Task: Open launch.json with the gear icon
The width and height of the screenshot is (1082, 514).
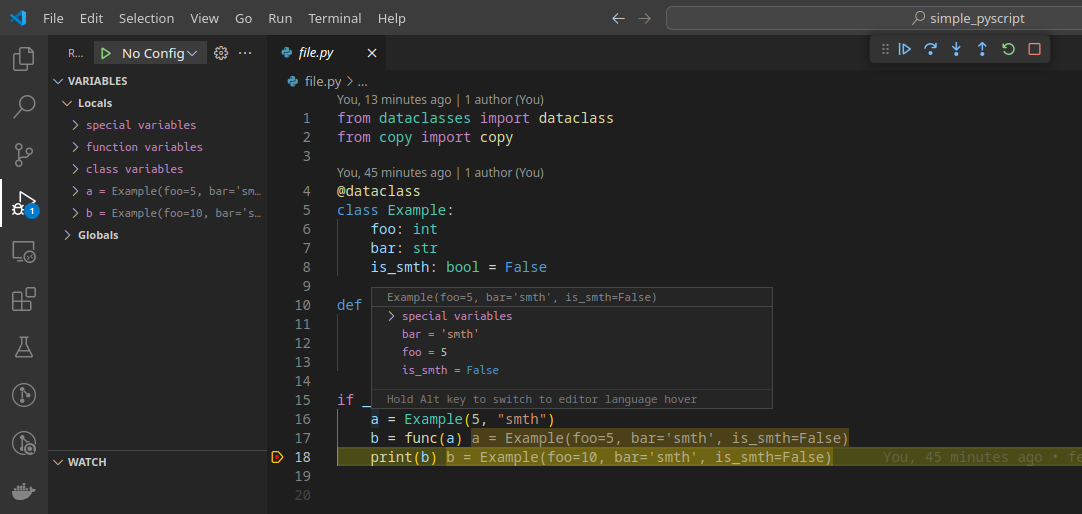Action: (x=221, y=53)
